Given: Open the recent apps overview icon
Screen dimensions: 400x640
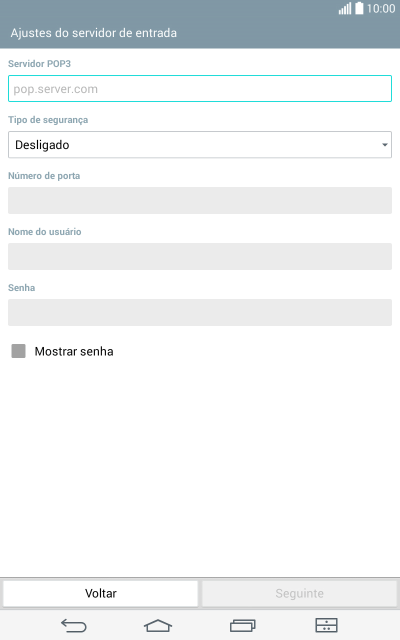Looking at the screenshot, I should [243, 625].
